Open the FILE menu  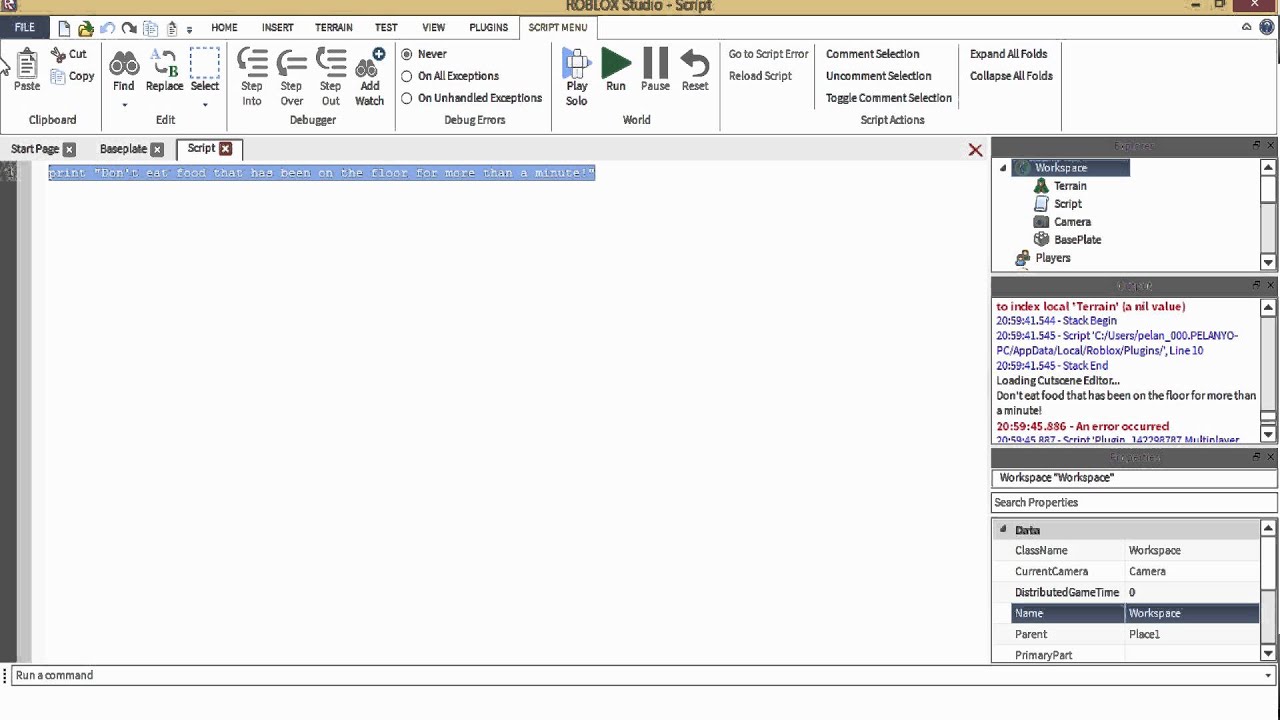point(25,28)
